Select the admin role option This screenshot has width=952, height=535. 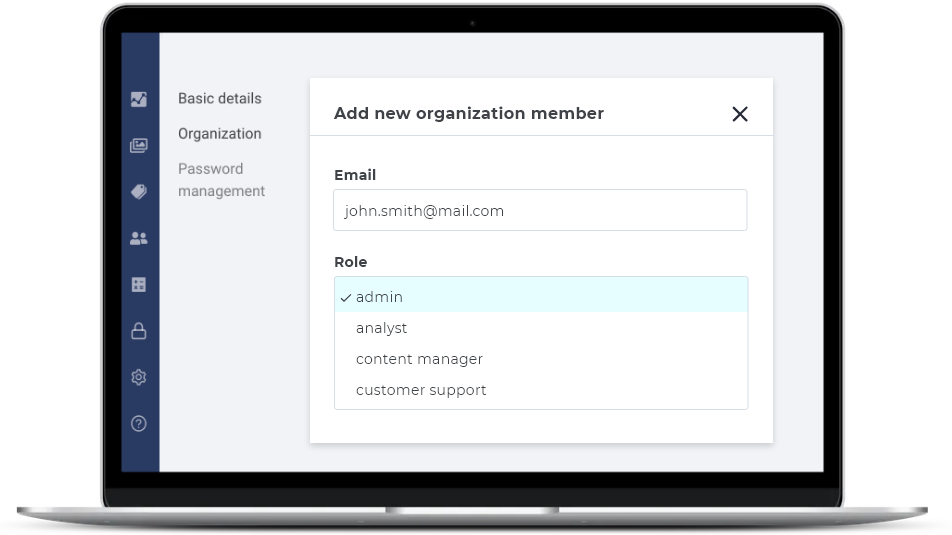pyautogui.click(x=379, y=297)
